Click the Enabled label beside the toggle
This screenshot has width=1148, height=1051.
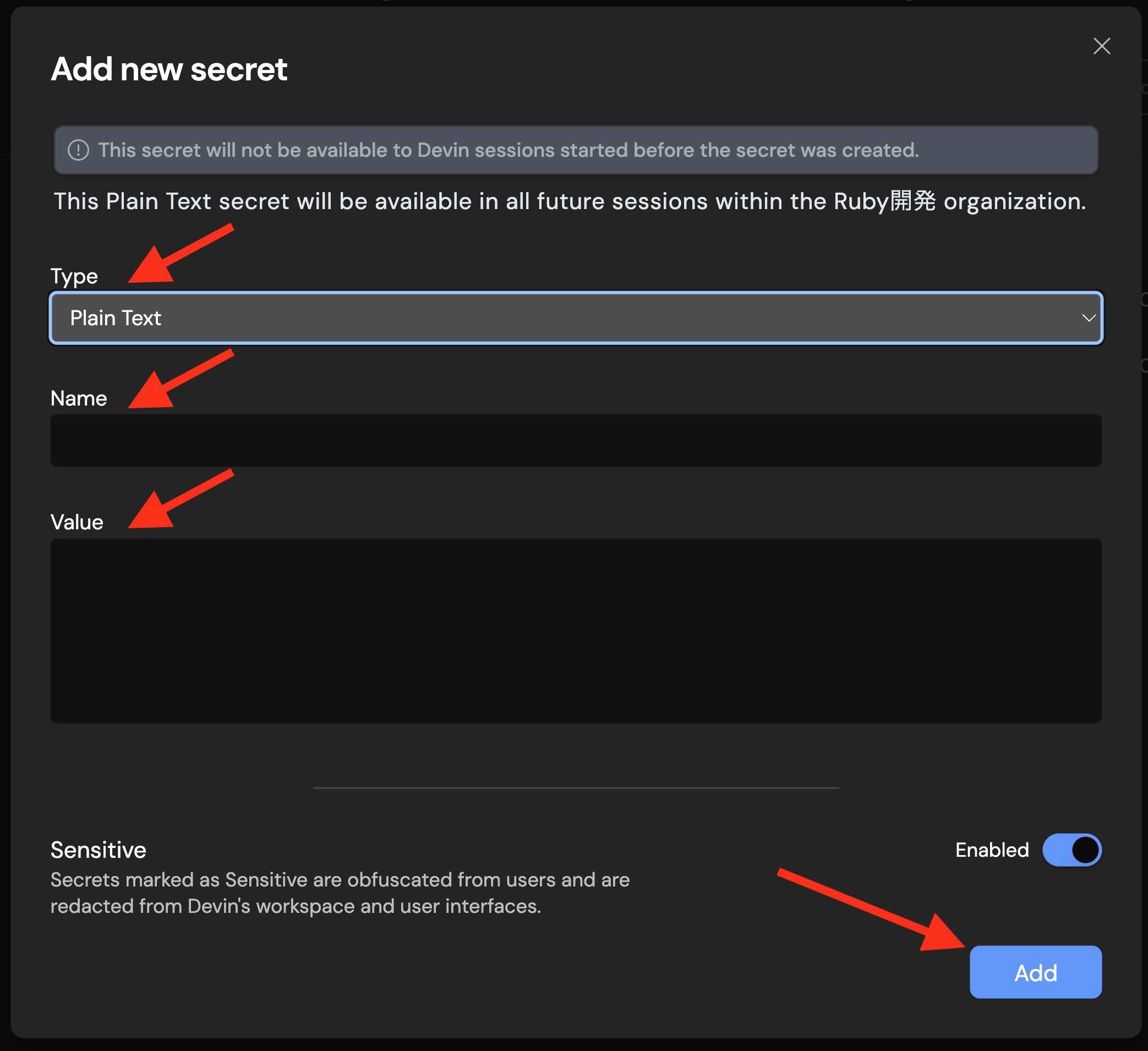(x=991, y=850)
